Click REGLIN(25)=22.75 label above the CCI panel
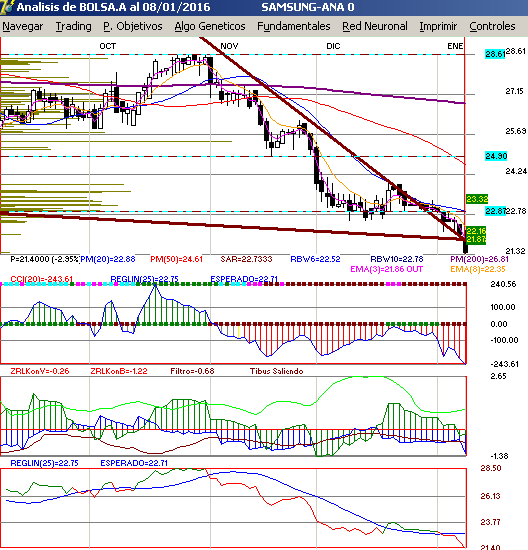528x550 pixels. [x=144, y=279]
